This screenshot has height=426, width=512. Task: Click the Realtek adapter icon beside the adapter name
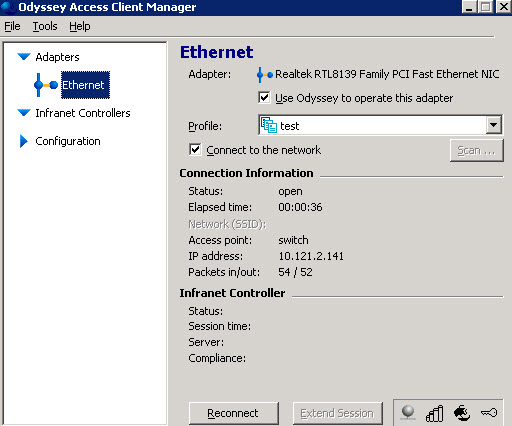tap(265, 75)
